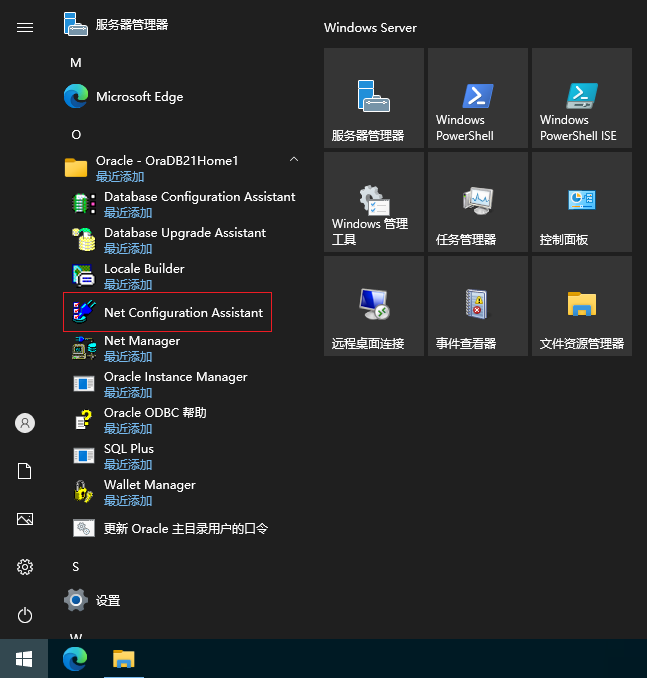Click the Power button in Start sidebar
647x678 pixels.
[25, 615]
